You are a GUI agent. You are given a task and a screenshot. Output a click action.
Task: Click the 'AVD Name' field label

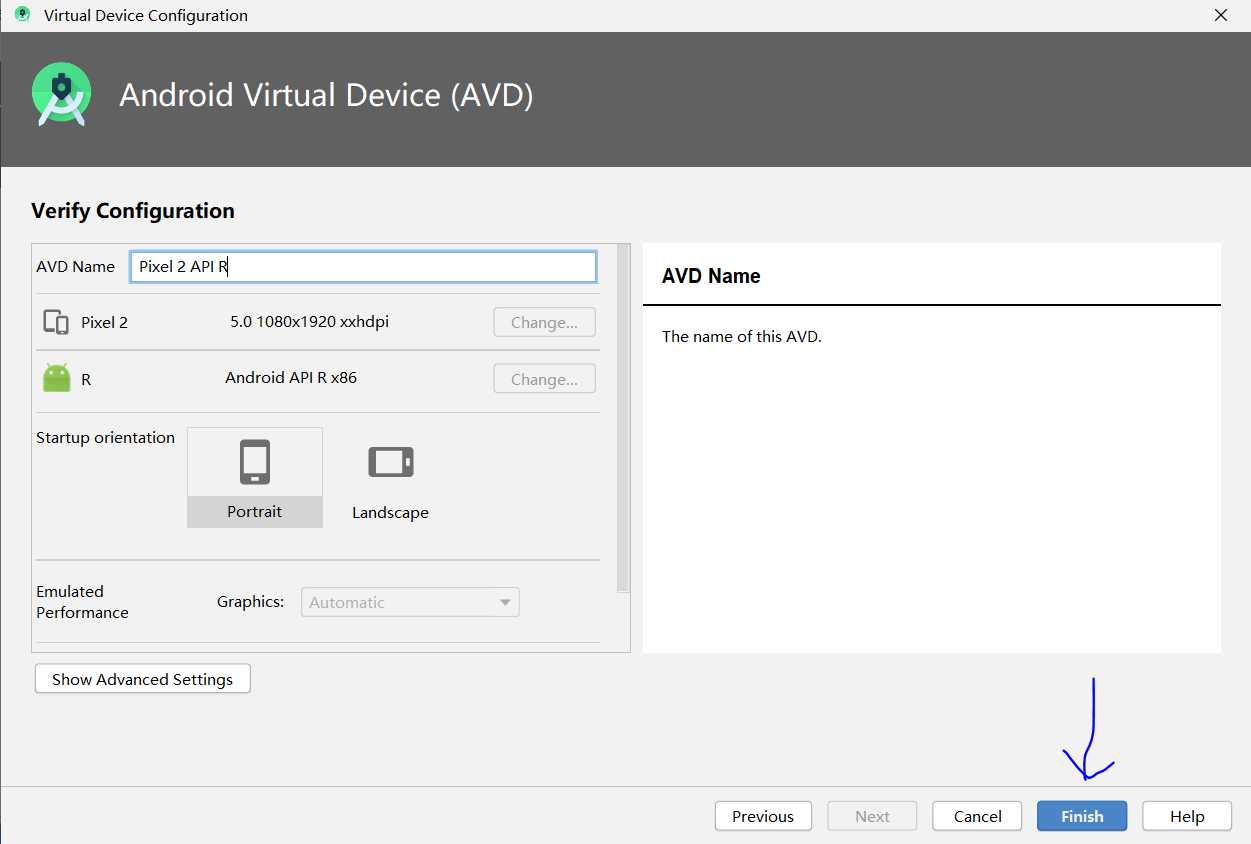tap(75, 266)
